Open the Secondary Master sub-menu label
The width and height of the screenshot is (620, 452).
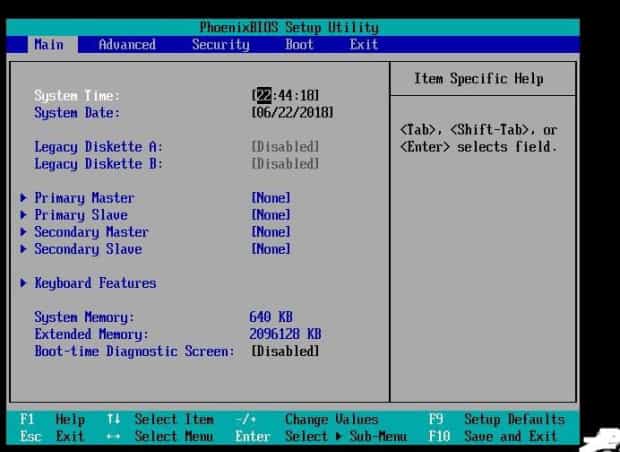[x=91, y=232]
